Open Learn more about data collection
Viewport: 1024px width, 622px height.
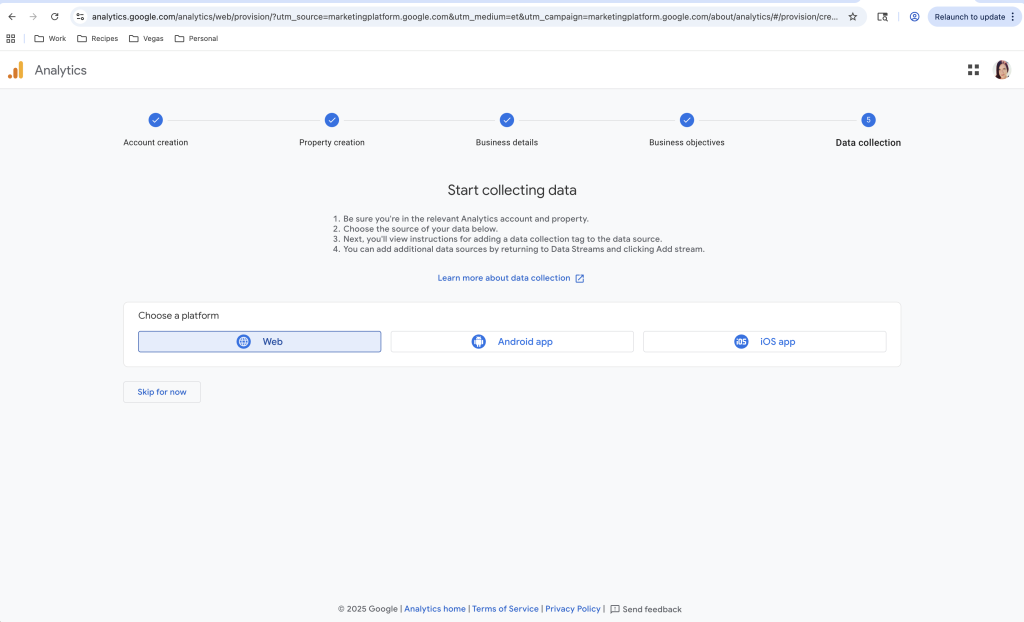coord(510,278)
